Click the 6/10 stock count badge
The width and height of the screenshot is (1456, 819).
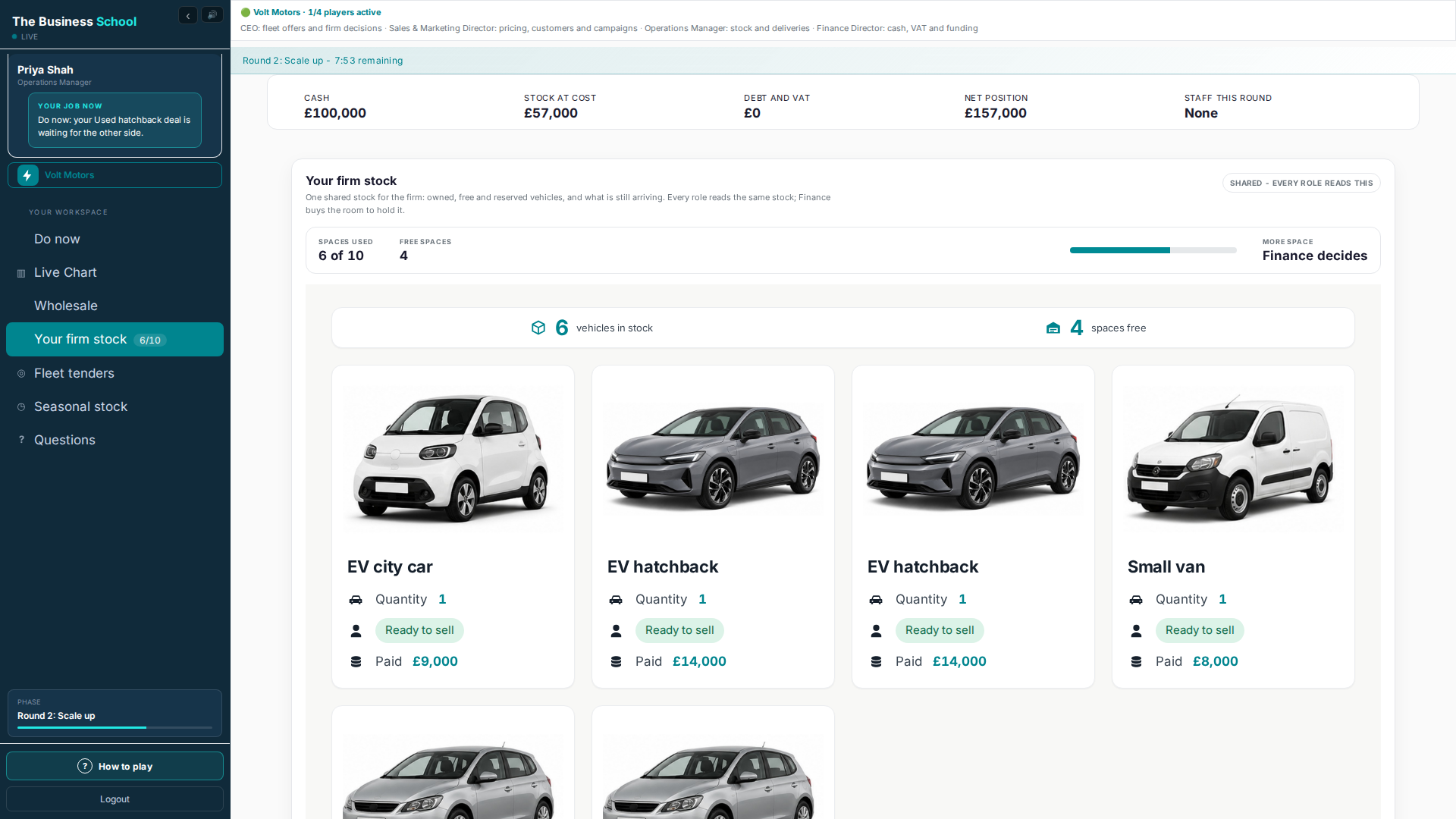[150, 340]
